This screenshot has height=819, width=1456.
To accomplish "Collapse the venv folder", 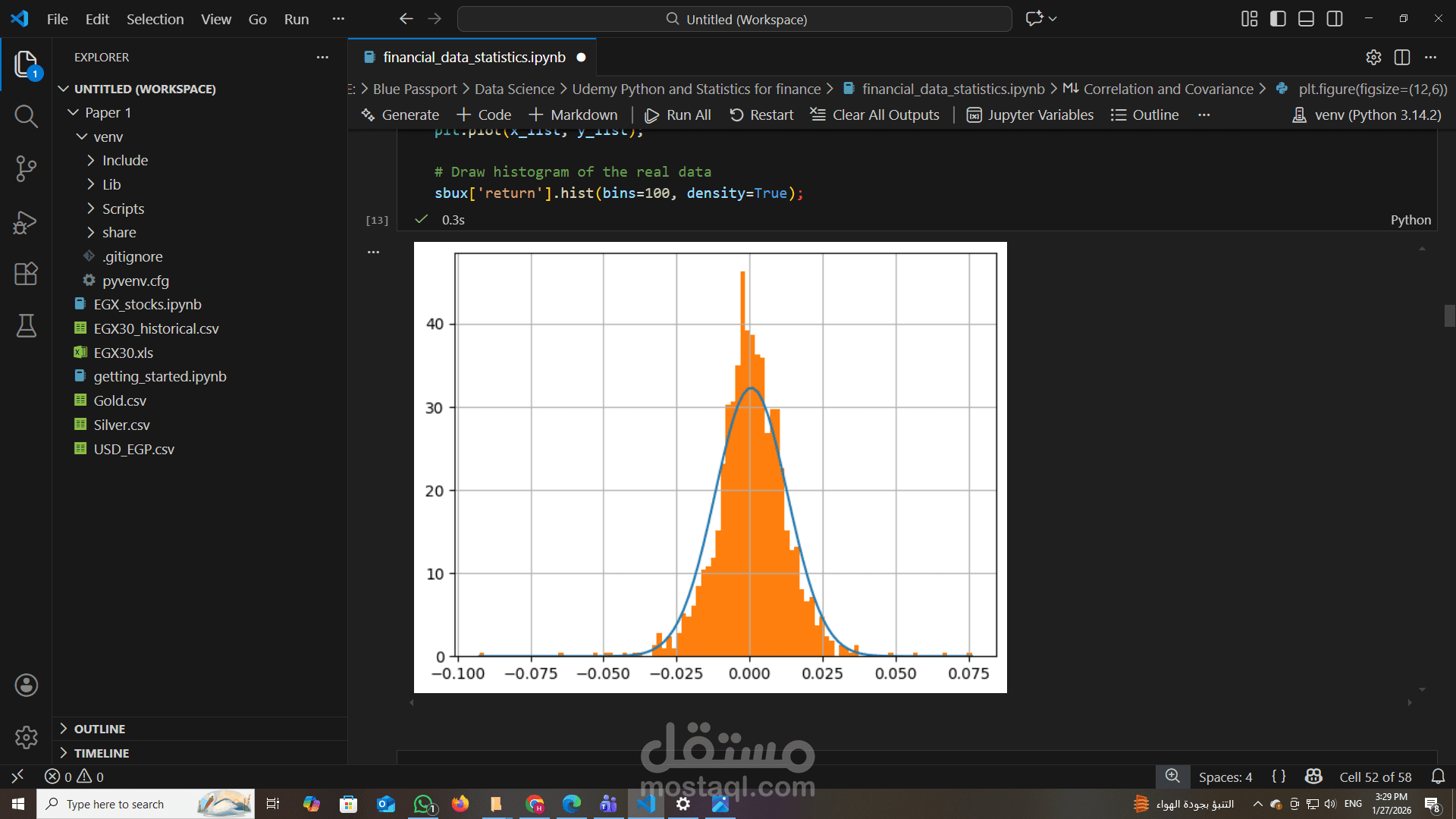I will coord(108,137).
